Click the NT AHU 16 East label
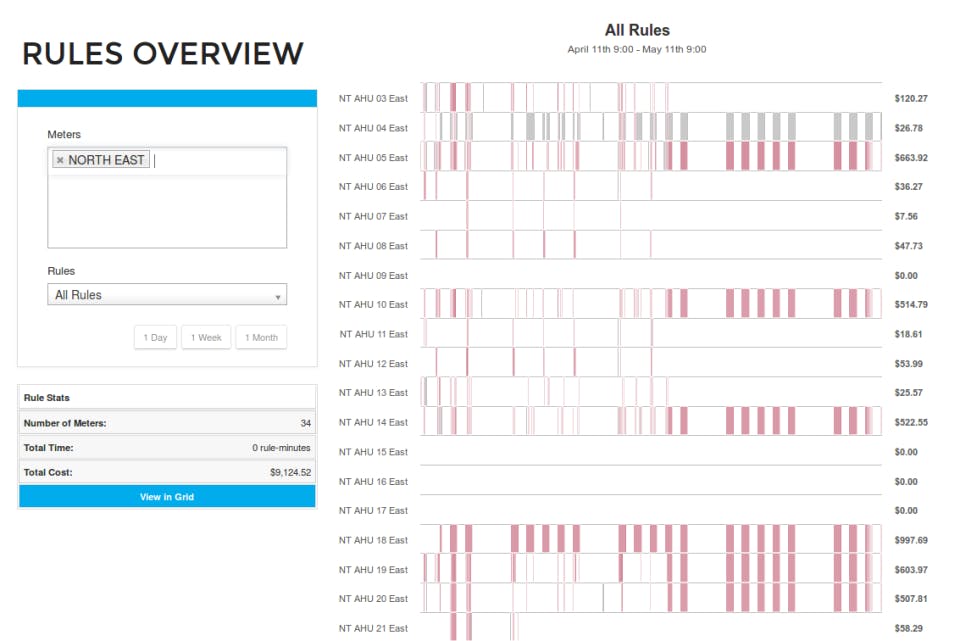Image resolution: width=960 pixels, height=641 pixels. point(373,482)
